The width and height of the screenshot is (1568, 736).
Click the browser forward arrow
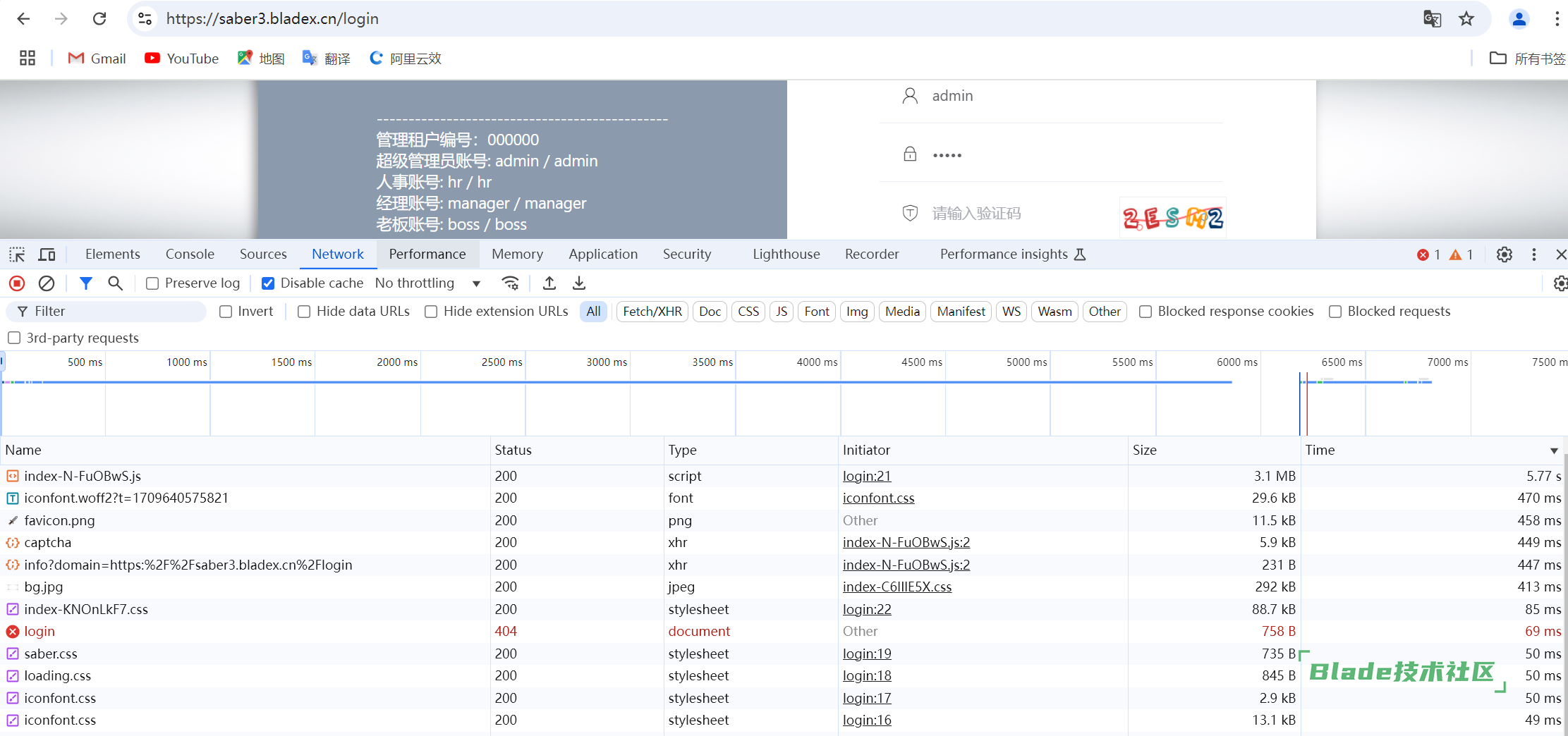[61, 19]
